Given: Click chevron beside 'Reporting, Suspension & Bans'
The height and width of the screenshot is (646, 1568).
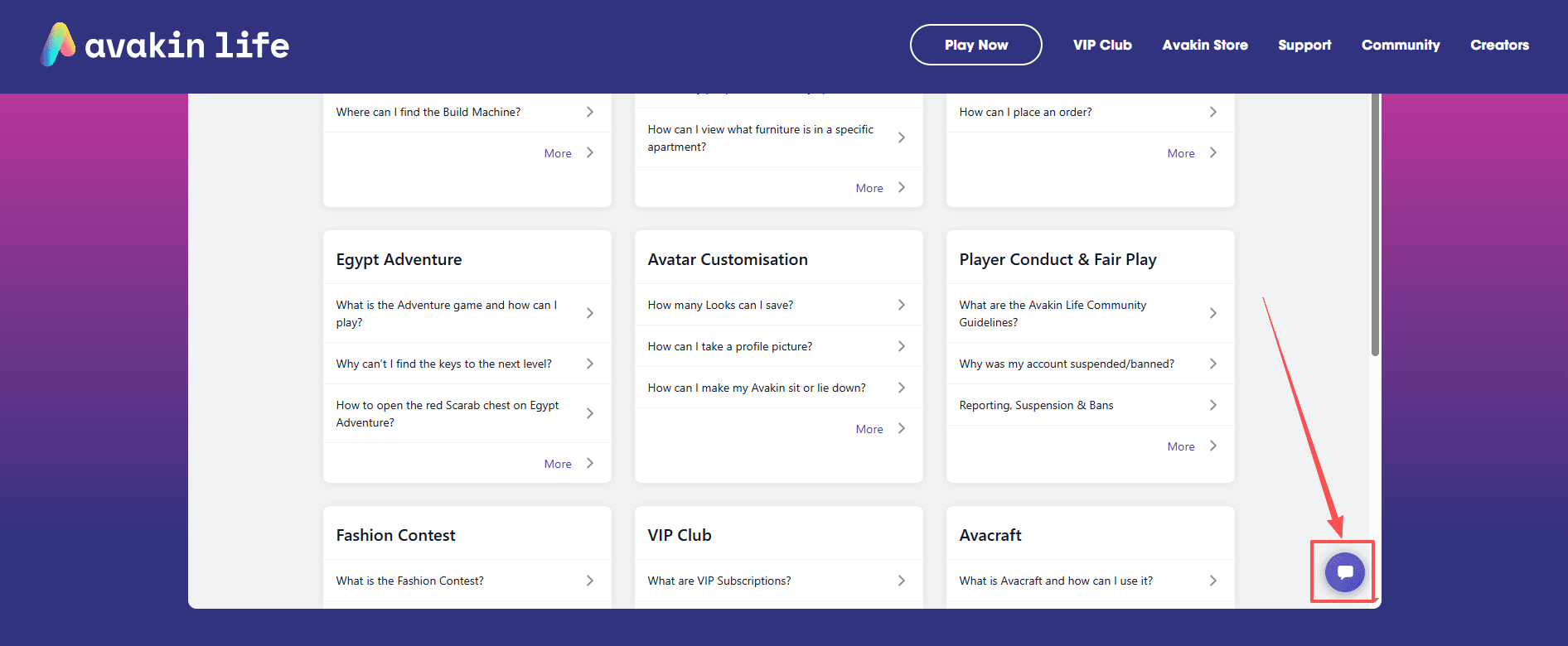Looking at the screenshot, I should tap(1213, 405).
